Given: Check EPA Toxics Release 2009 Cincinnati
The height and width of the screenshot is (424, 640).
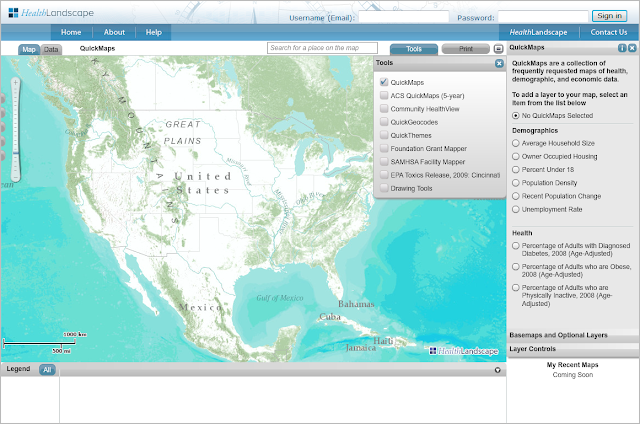Looking at the screenshot, I should click(x=384, y=175).
